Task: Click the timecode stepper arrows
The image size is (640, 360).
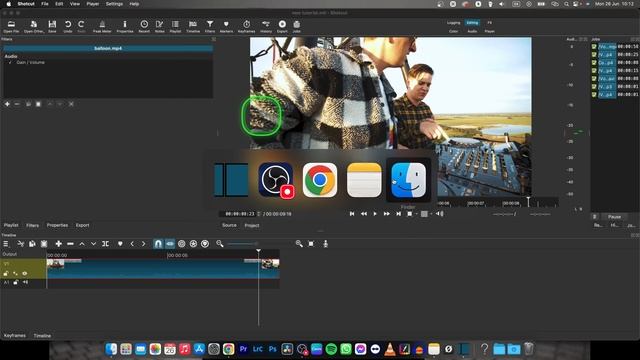Action: pyautogui.click(x=258, y=214)
